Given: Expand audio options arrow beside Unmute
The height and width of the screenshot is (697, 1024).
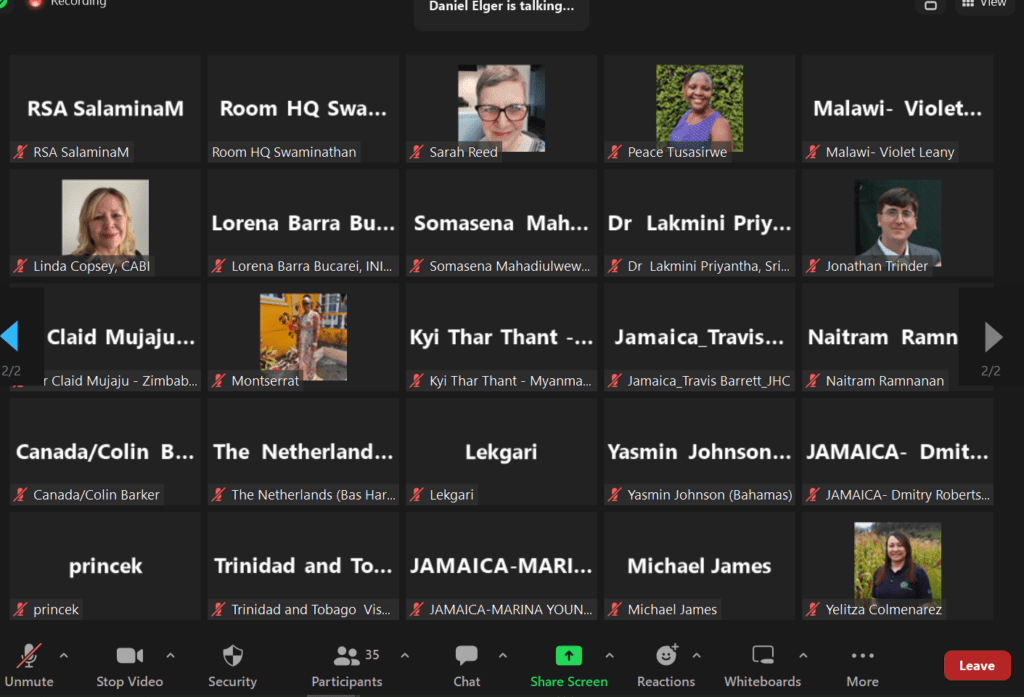Looking at the screenshot, I should click(64, 656).
